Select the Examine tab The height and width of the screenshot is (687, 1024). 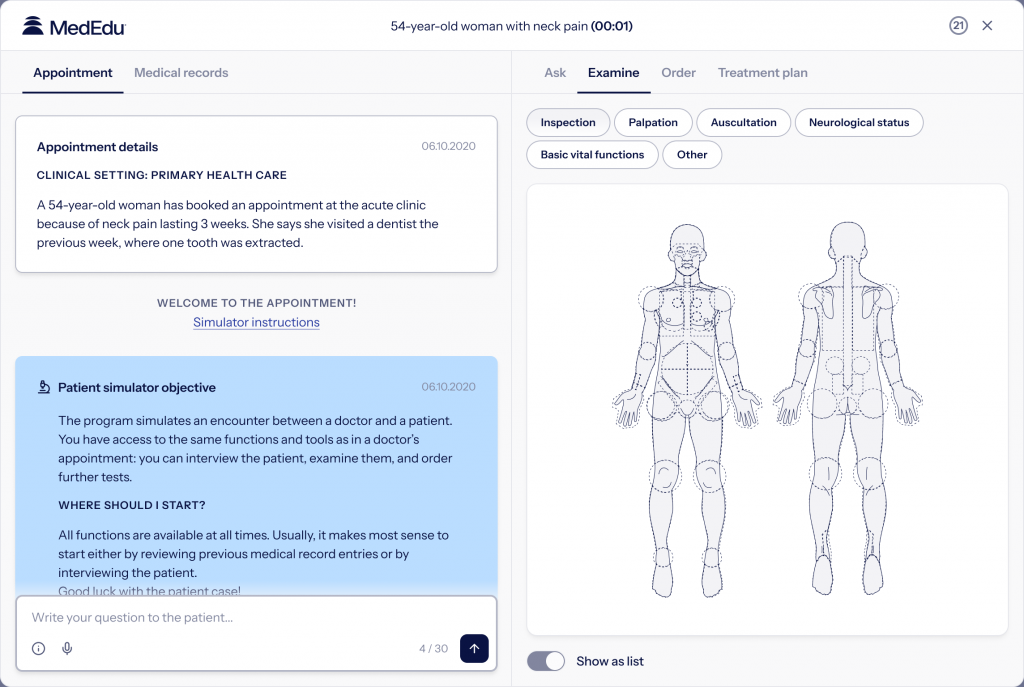coord(613,72)
